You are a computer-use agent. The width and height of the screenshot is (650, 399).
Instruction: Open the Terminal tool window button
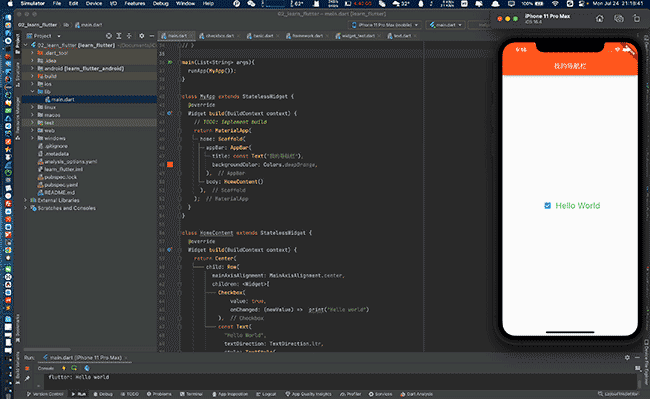(x=191, y=394)
